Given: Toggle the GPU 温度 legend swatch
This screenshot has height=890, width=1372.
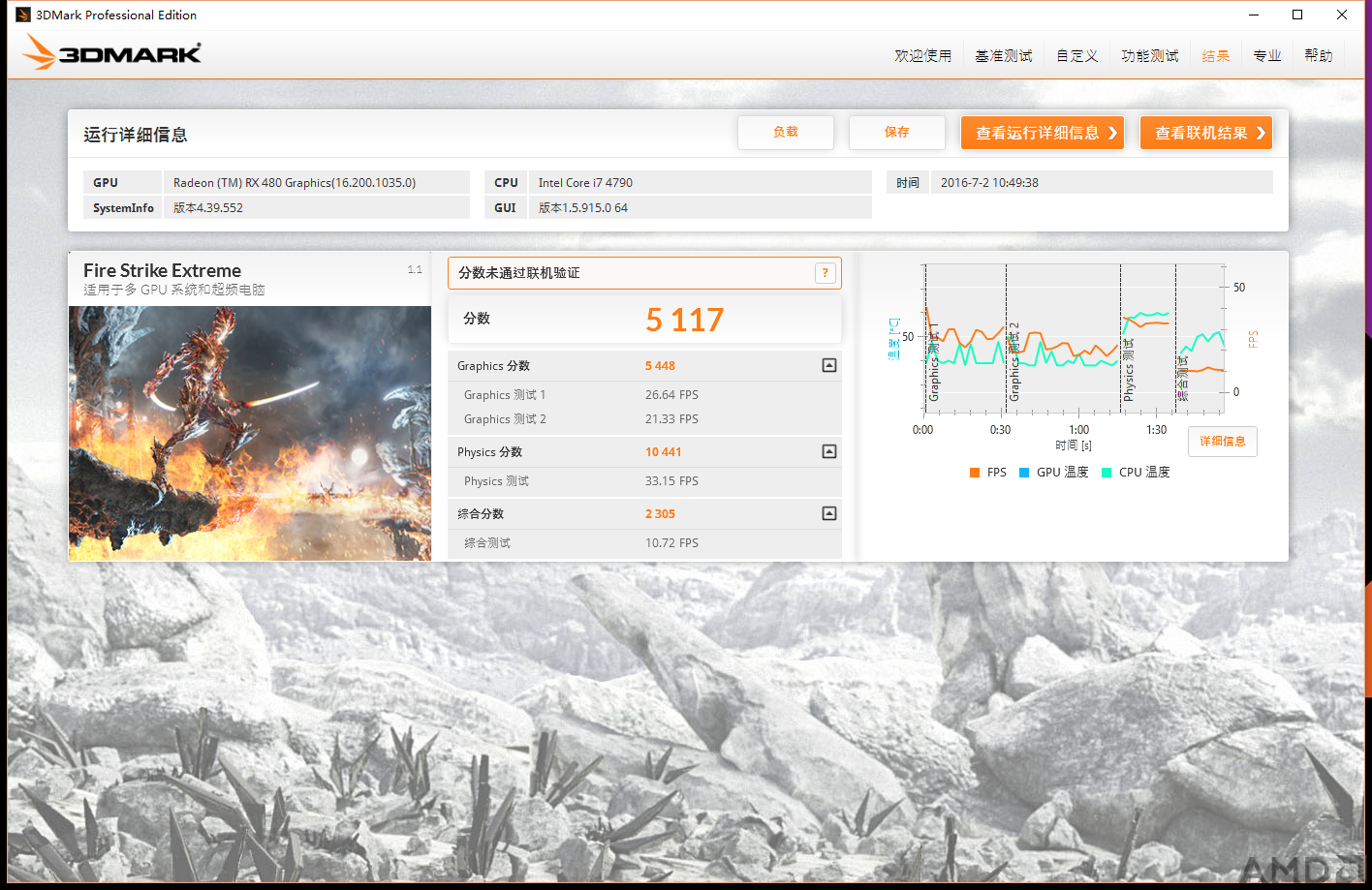Looking at the screenshot, I should coord(1024,473).
